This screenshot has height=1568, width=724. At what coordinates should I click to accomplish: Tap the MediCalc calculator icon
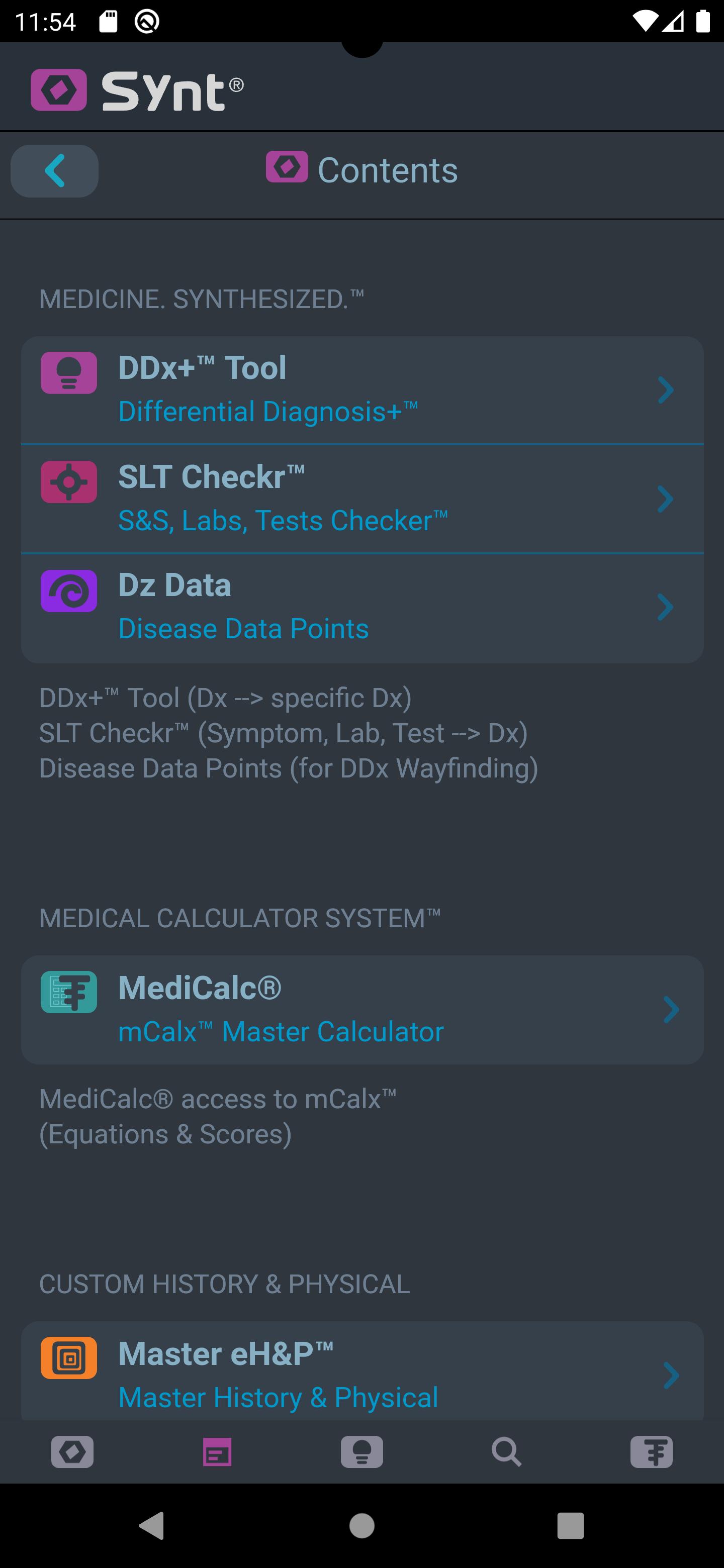(69, 992)
